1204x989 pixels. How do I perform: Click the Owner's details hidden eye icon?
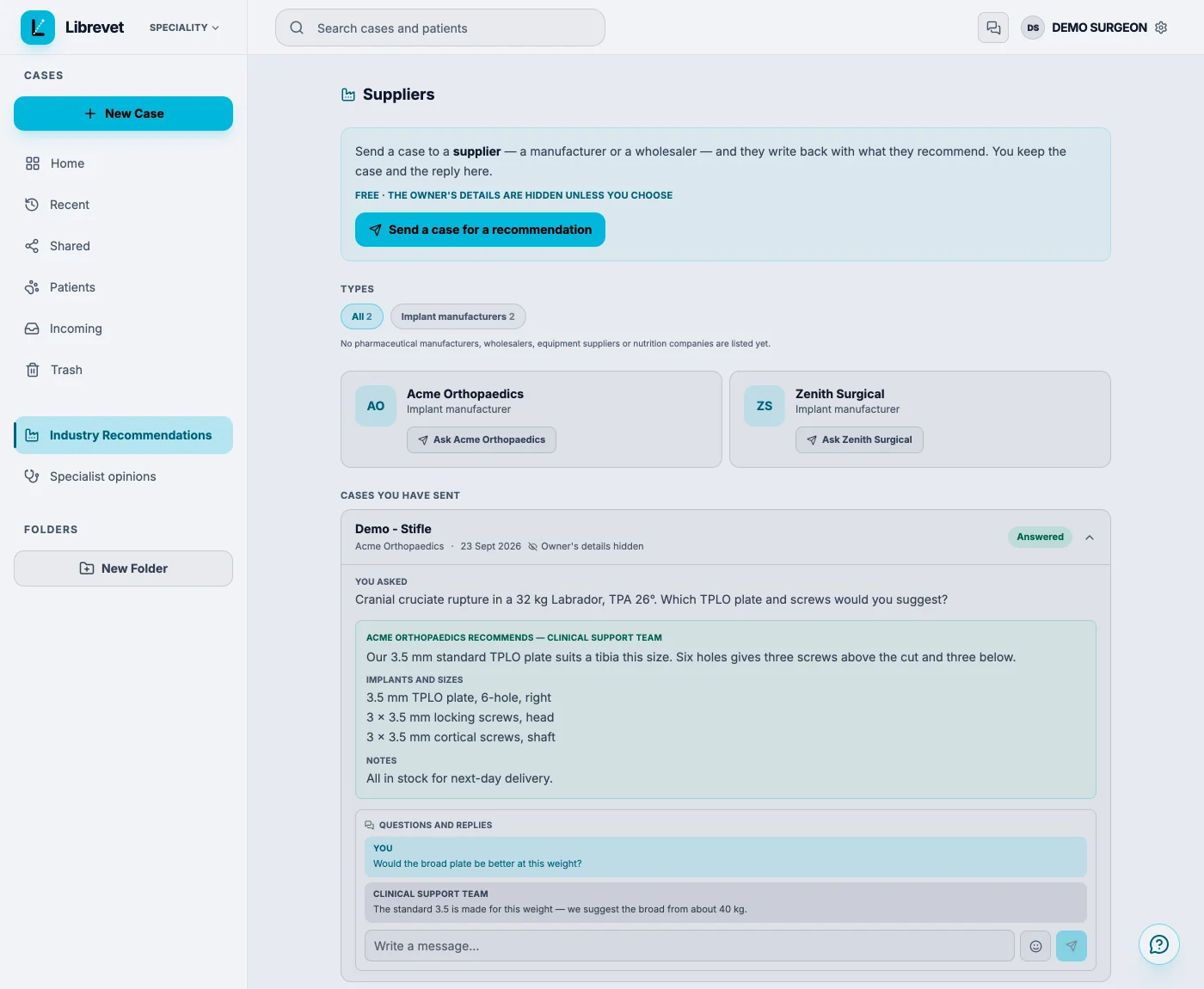(532, 546)
